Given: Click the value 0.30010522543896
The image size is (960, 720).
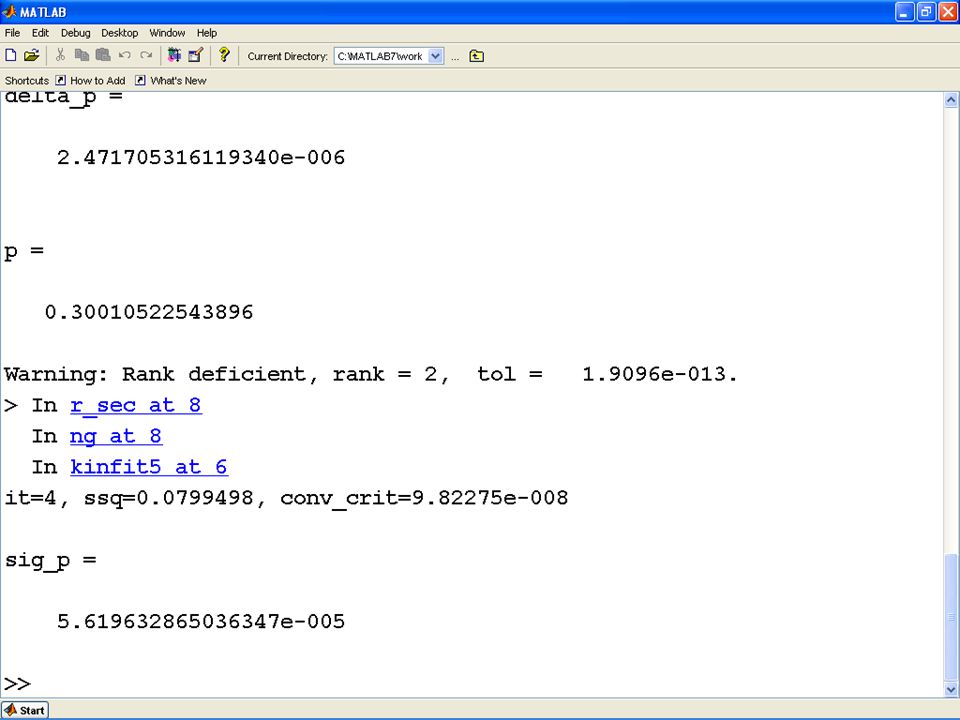Looking at the screenshot, I should click(149, 312).
